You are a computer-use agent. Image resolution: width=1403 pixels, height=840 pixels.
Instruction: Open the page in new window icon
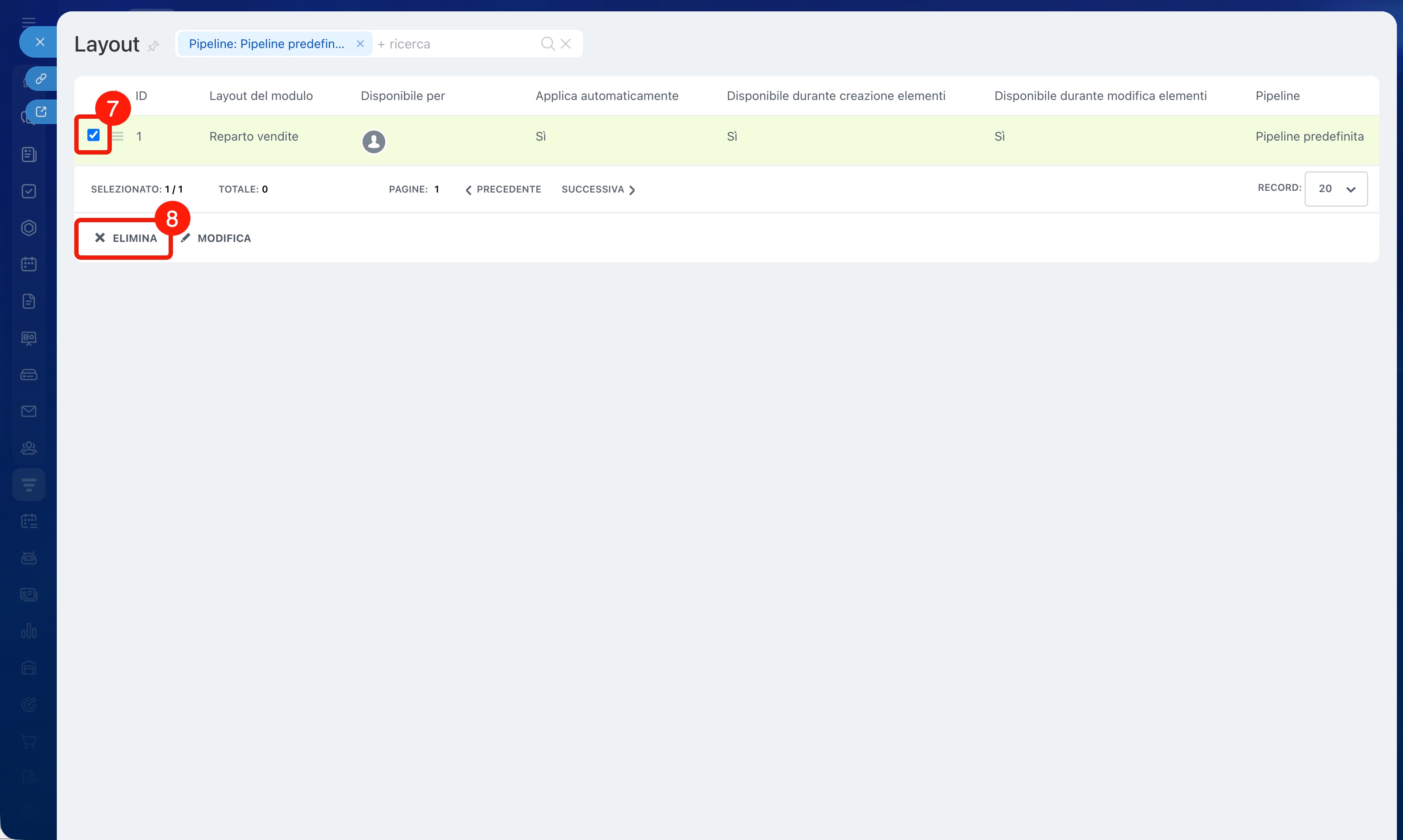(x=41, y=111)
